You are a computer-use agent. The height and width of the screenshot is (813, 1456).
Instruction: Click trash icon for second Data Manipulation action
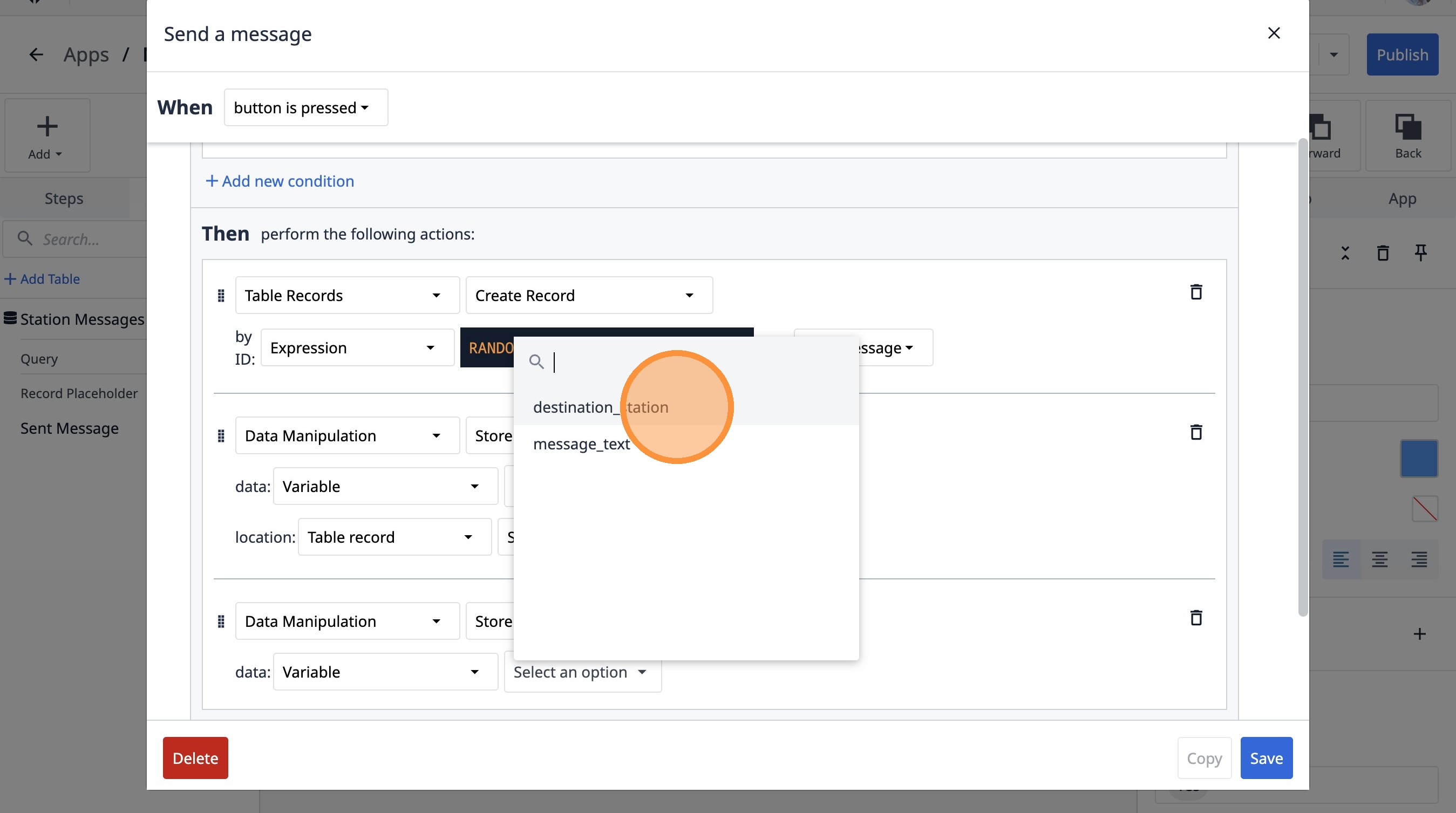click(x=1195, y=618)
